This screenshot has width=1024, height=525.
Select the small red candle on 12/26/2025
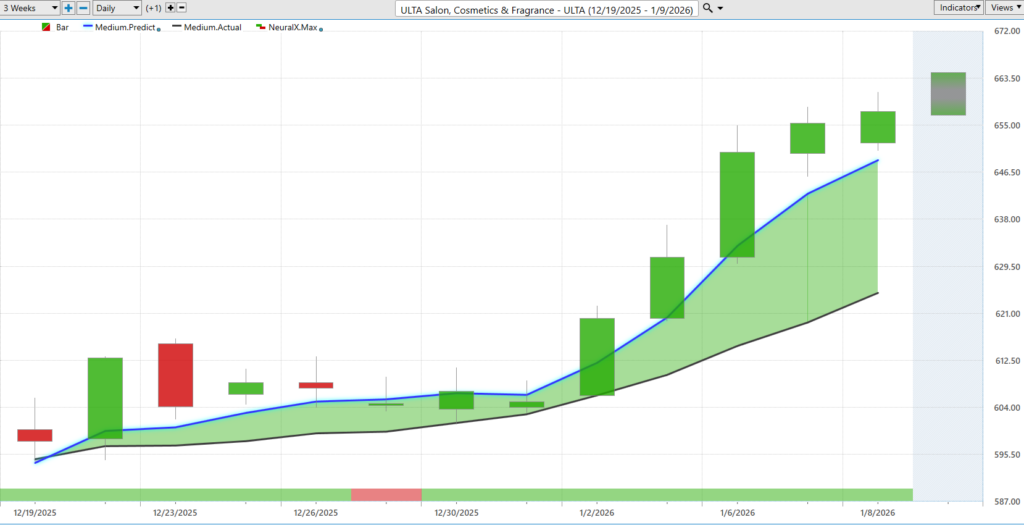click(x=315, y=385)
